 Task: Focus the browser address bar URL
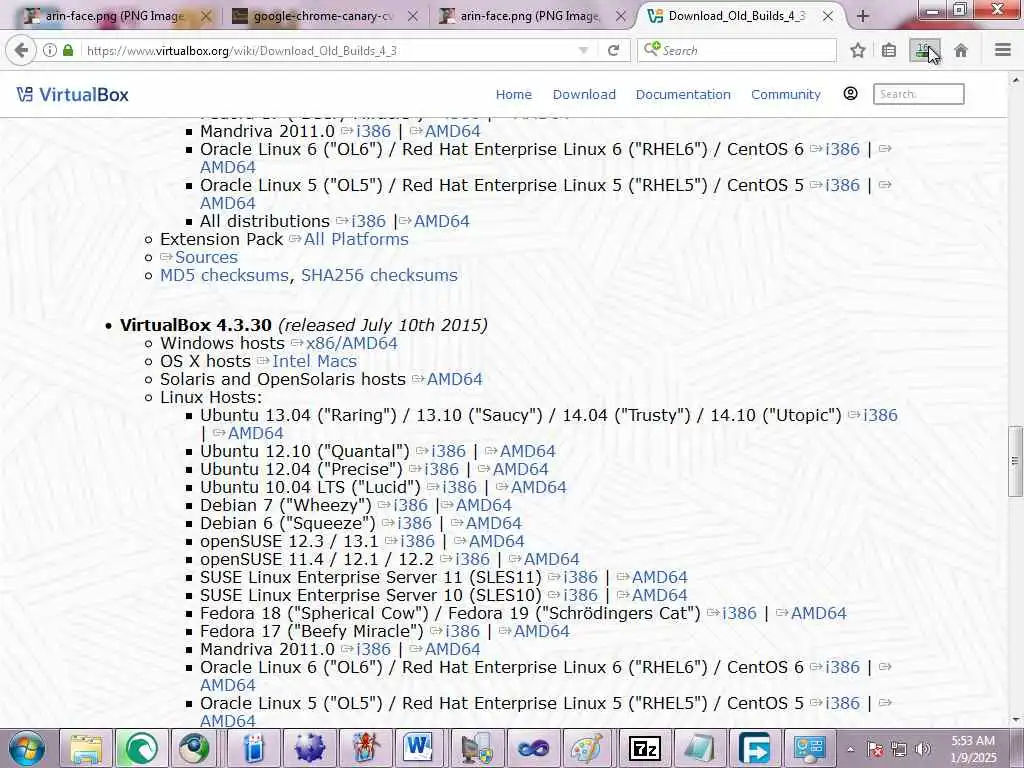pyautogui.click(x=242, y=50)
